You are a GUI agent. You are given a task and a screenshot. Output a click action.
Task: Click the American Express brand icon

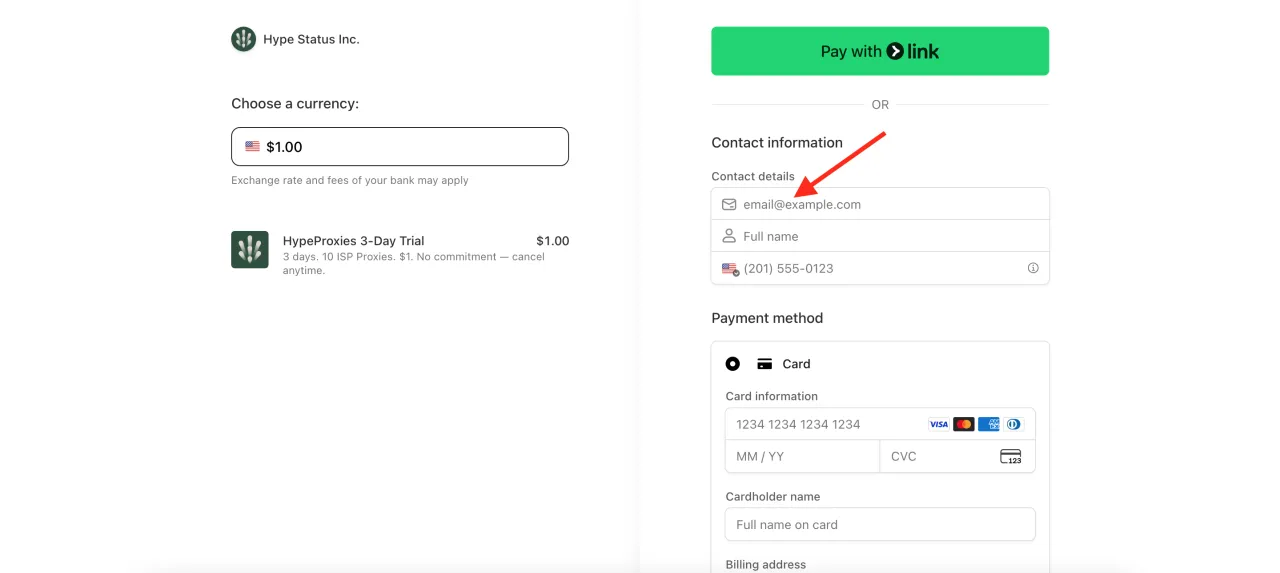point(988,424)
